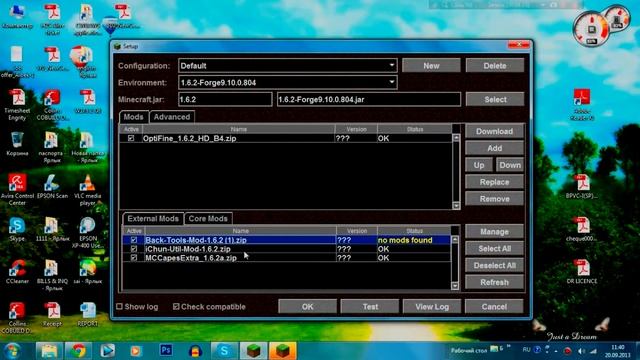
Task: Click the RU language indicator in tray
Action: click(527, 350)
